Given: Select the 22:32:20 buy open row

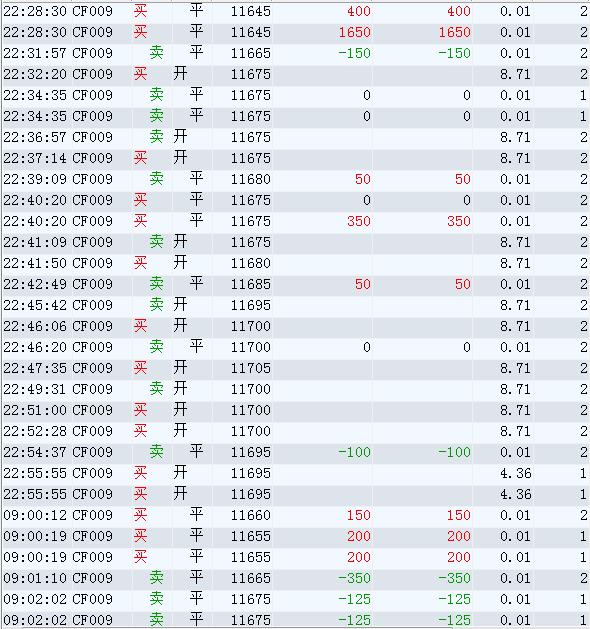Looking at the screenshot, I should click(x=296, y=74).
